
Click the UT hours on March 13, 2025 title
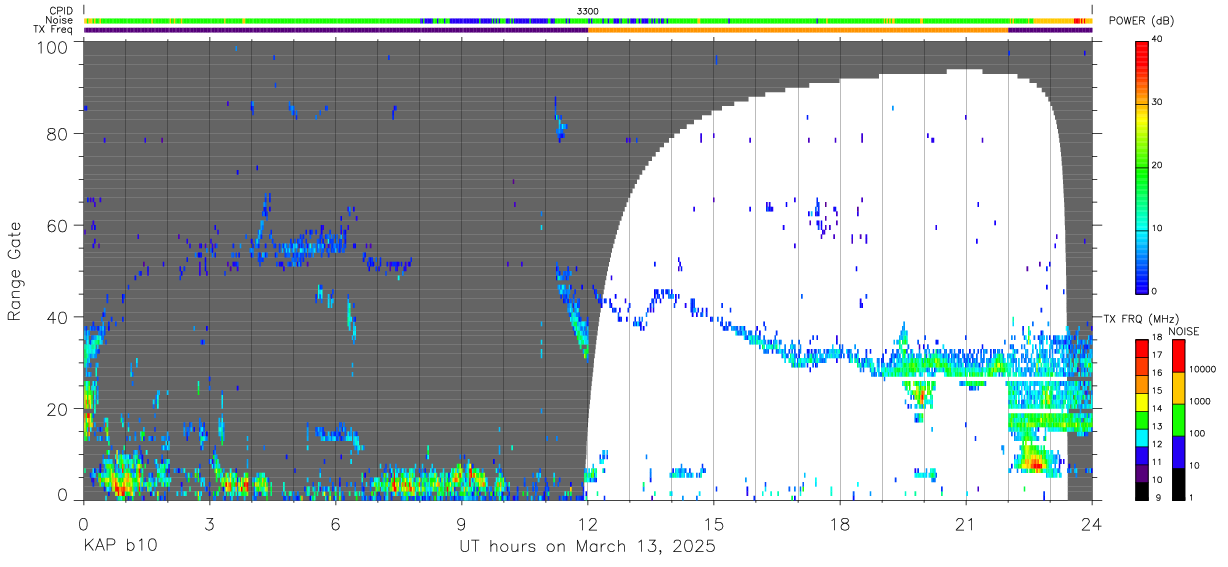coord(587,547)
